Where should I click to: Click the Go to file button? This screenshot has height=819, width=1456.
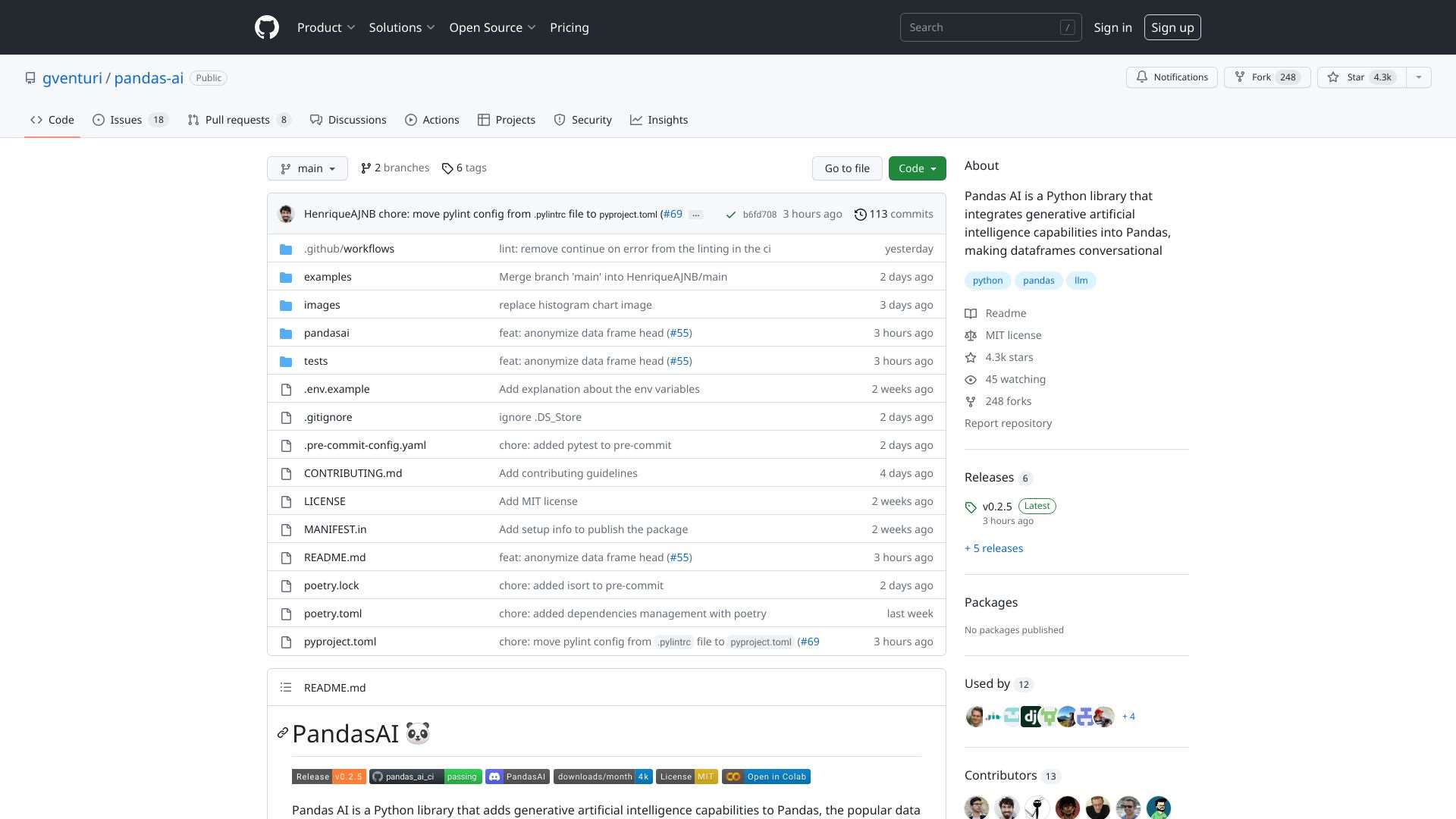(847, 168)
